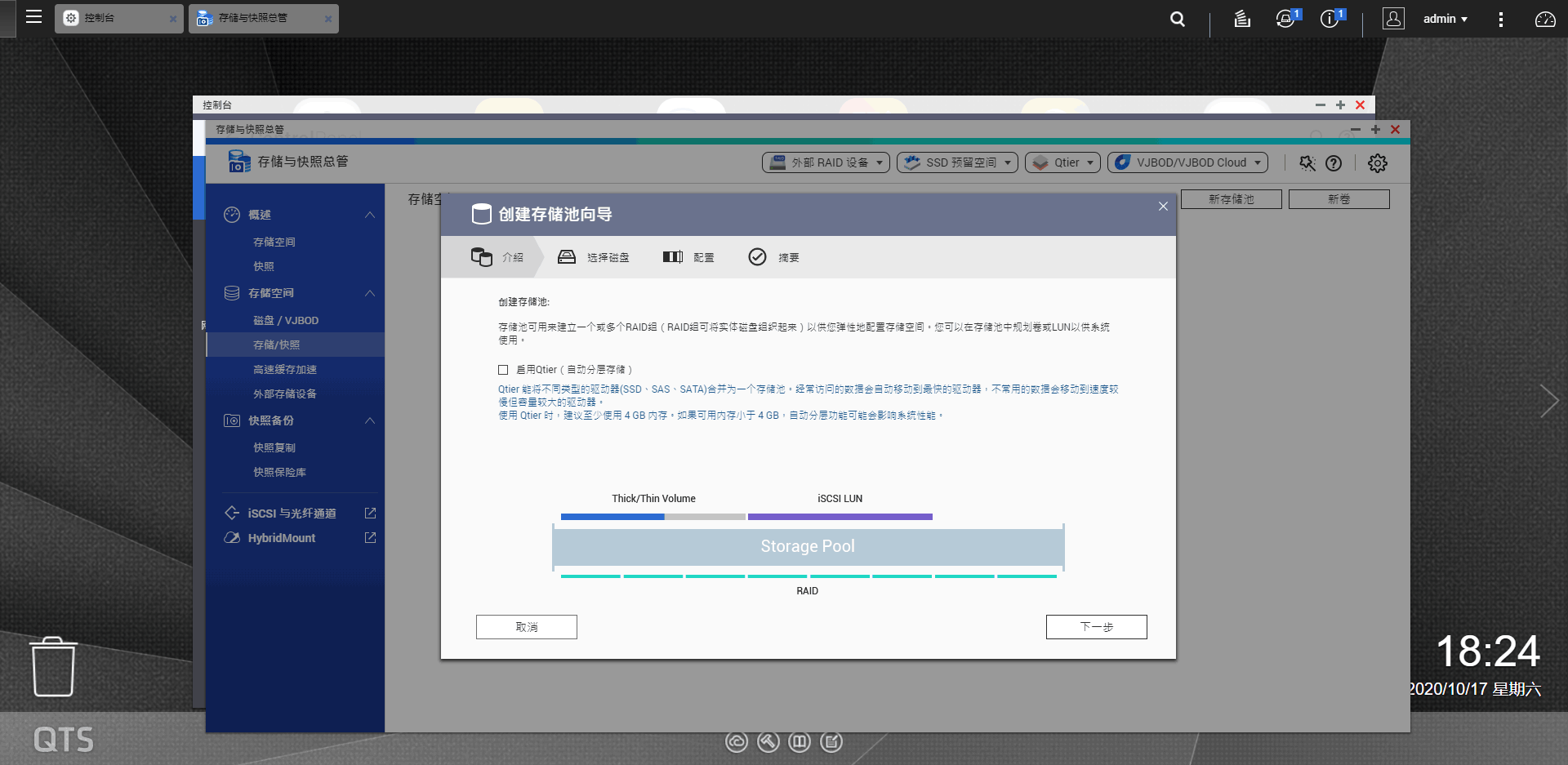This screenshot has width=1568, height=765.
Task: Open the three-dot more options menu
Action: (1500, 19)
